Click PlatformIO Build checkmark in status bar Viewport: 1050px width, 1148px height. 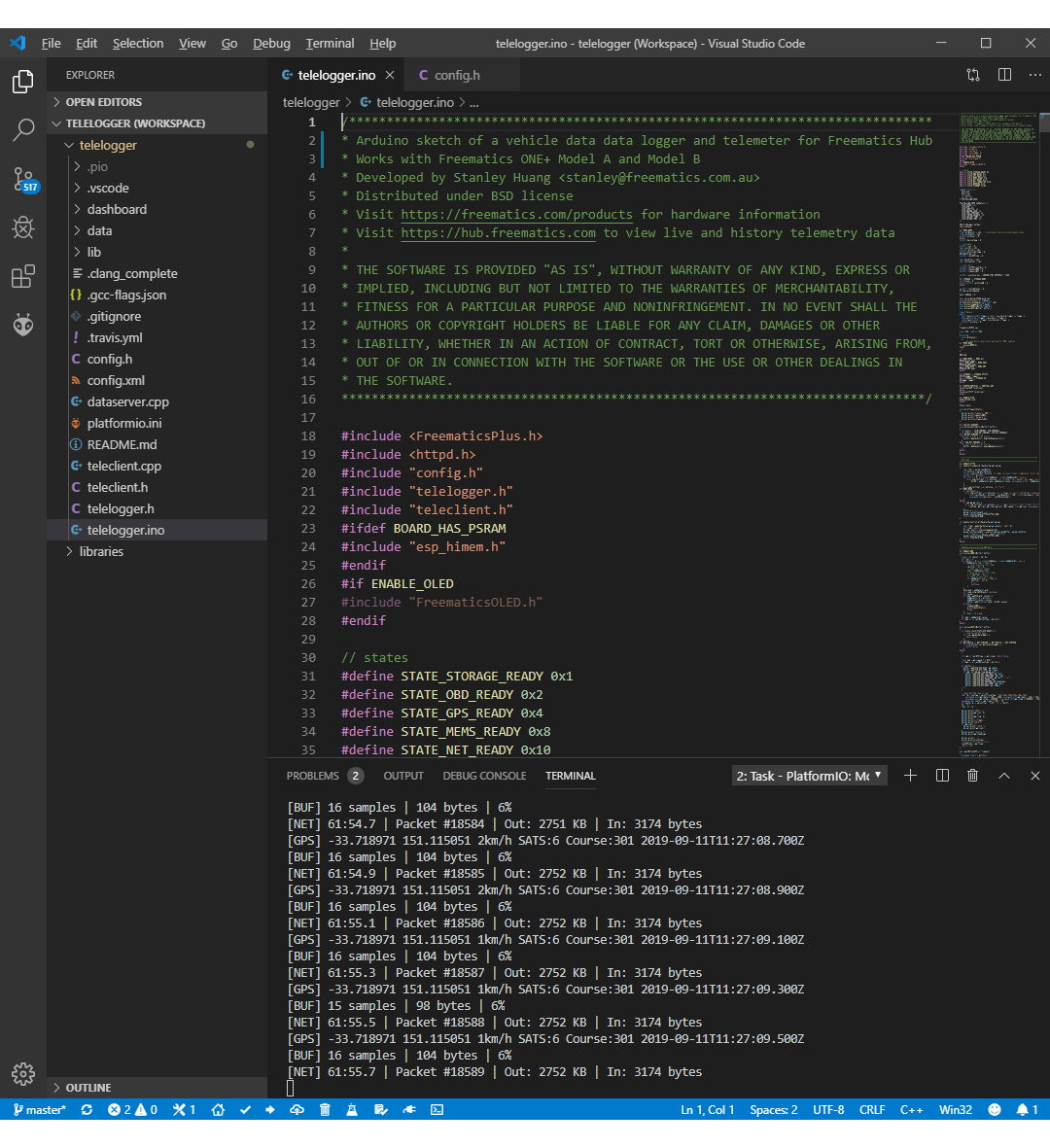click(x=245, y=1109)
